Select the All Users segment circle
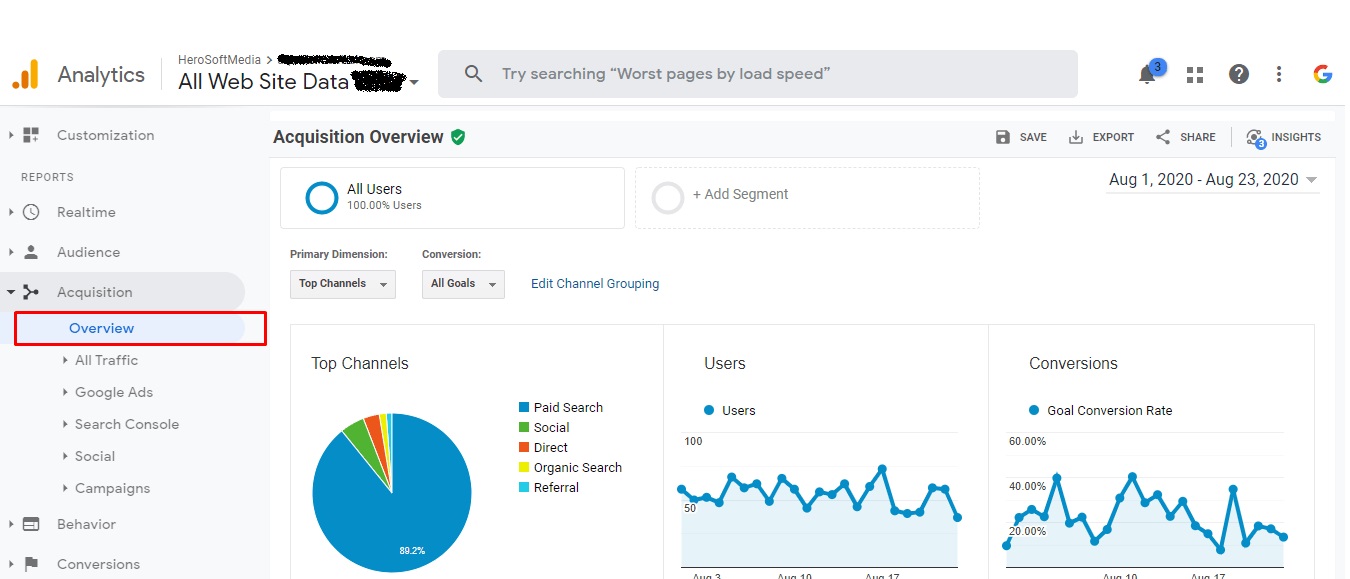This screenshot has height=579, width=1350. (321, 197)
